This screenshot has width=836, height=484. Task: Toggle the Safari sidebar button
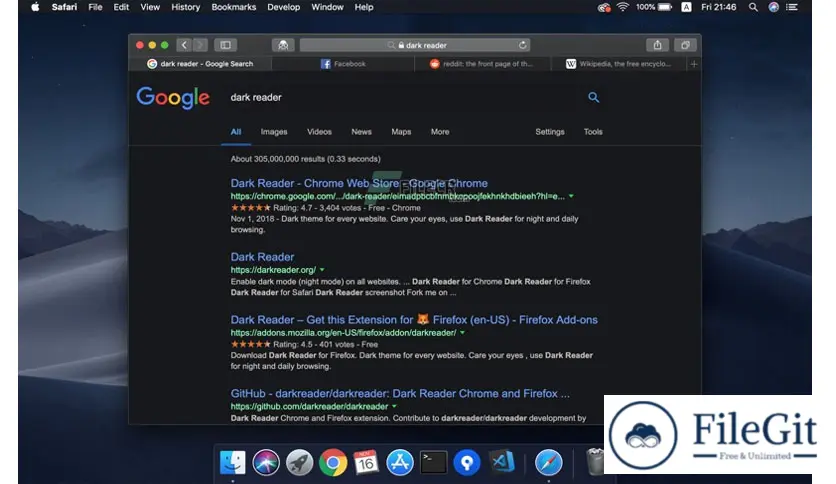pos(226,45)
